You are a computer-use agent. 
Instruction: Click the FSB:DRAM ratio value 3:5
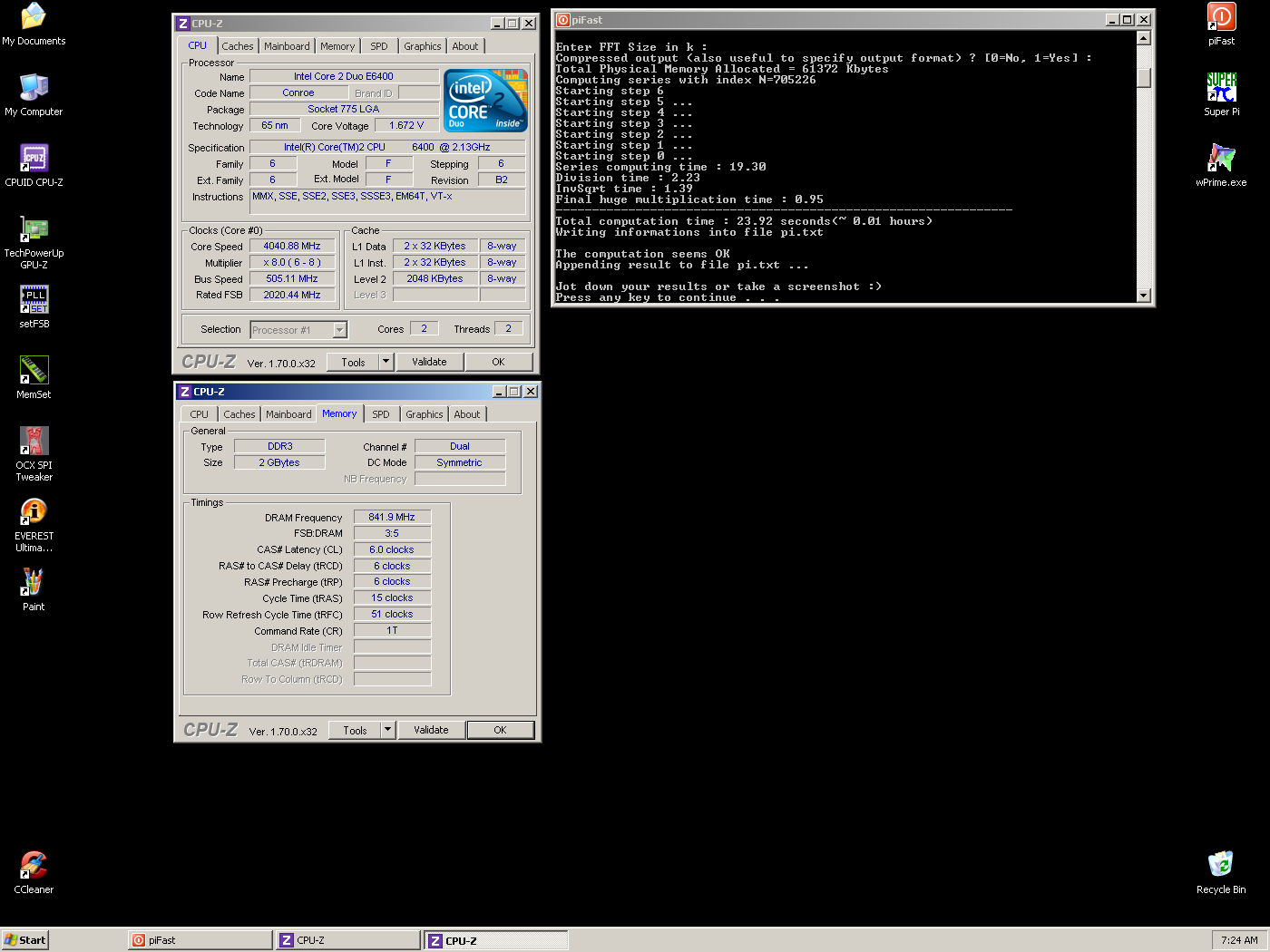(x=392, y=533)
